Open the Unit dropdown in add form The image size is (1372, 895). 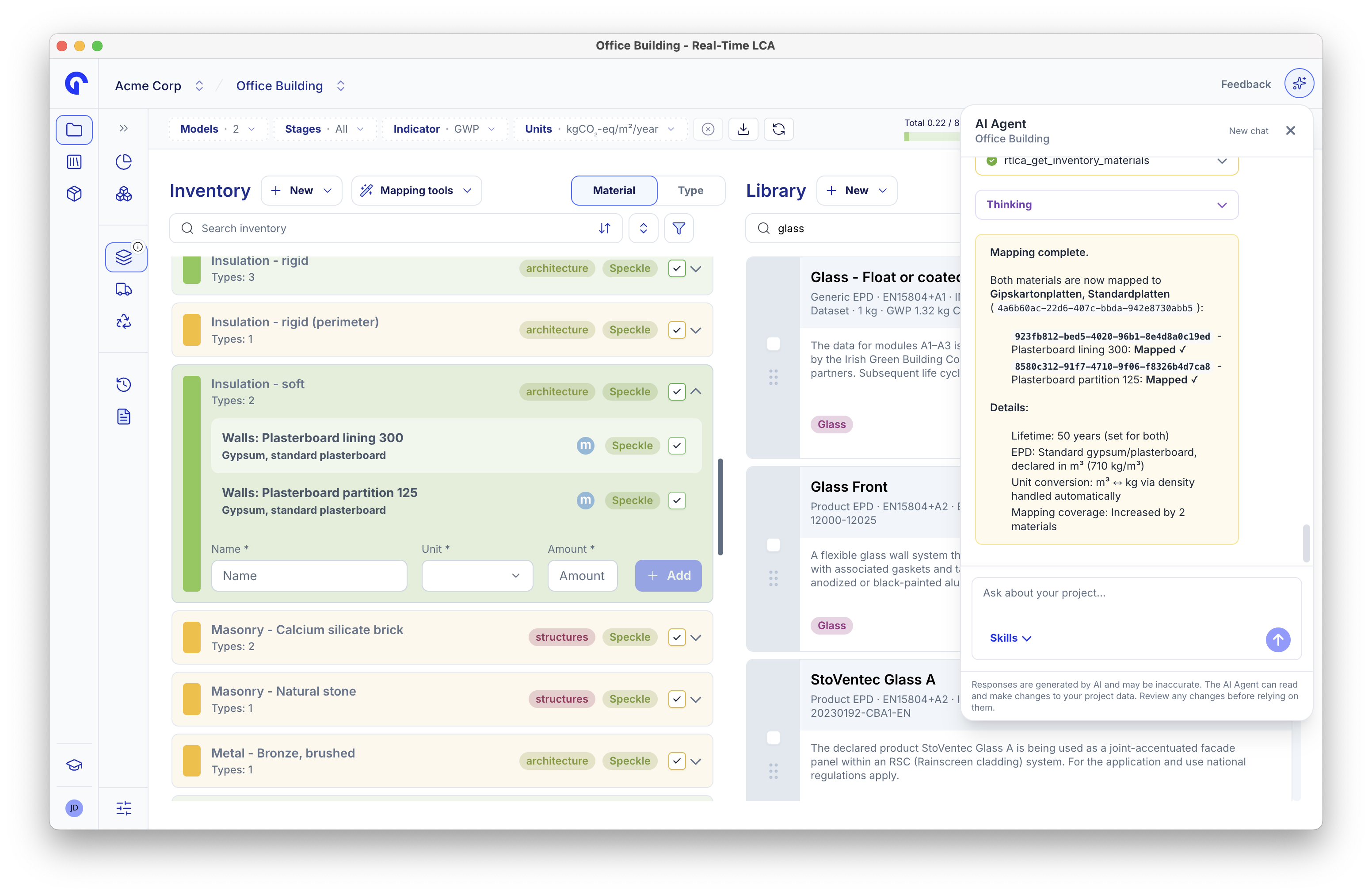(477, 576)
